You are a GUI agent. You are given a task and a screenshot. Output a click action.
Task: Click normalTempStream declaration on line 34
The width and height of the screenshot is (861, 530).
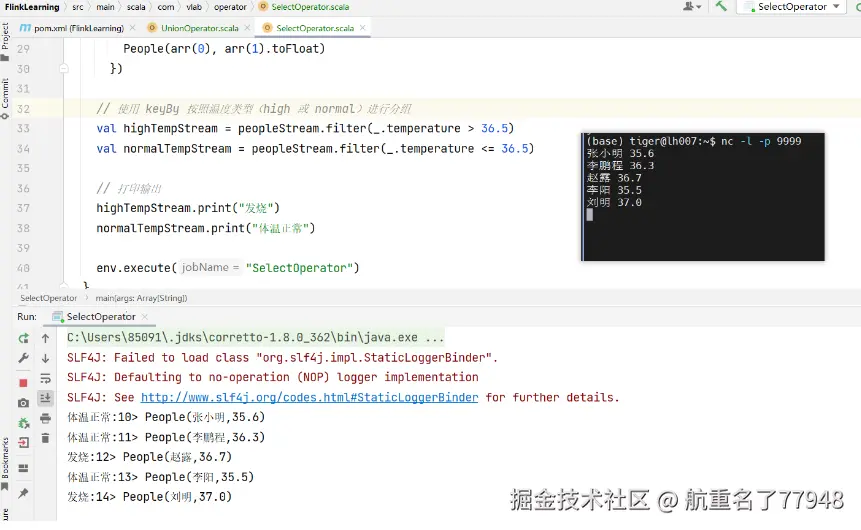(x=177, y=149)
